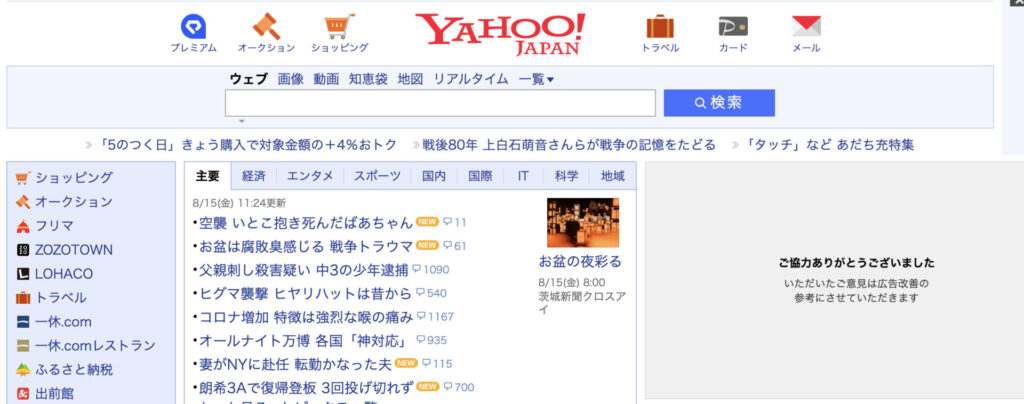
Task: Click the Yahoo! JAPAN logo
Action: 501,34
